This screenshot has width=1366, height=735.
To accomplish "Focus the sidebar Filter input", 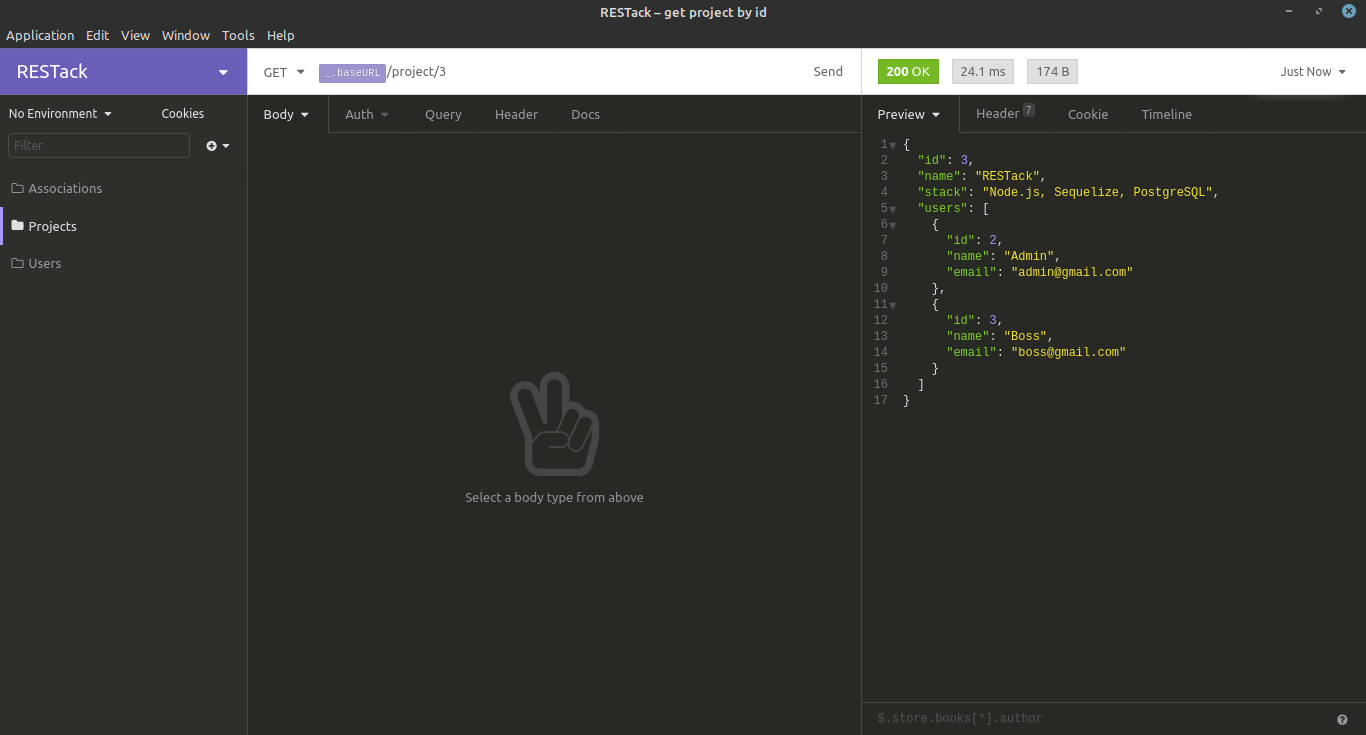I will point(99,145).
